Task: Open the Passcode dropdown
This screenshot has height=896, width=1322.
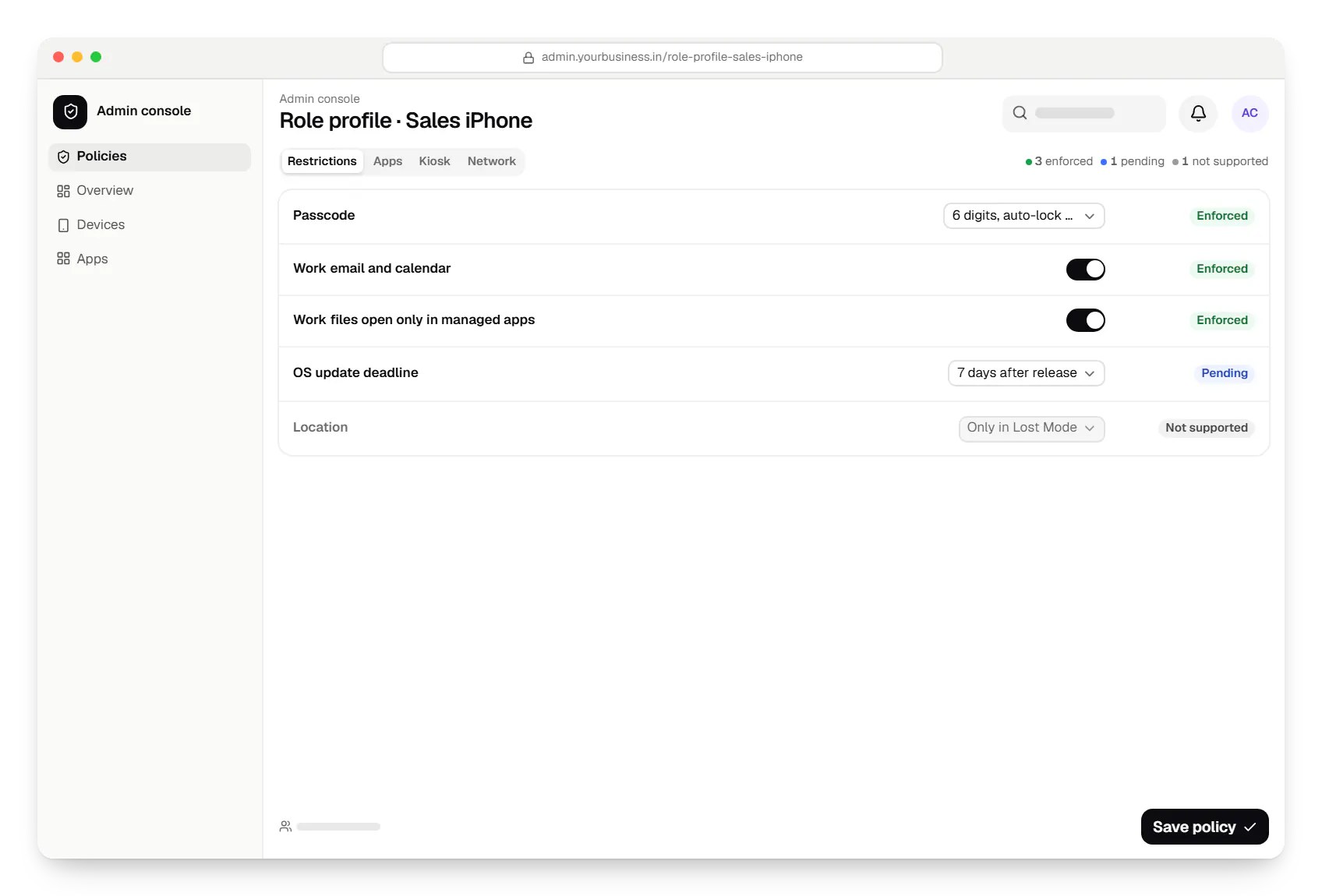Action: [x=1024, y=216]
